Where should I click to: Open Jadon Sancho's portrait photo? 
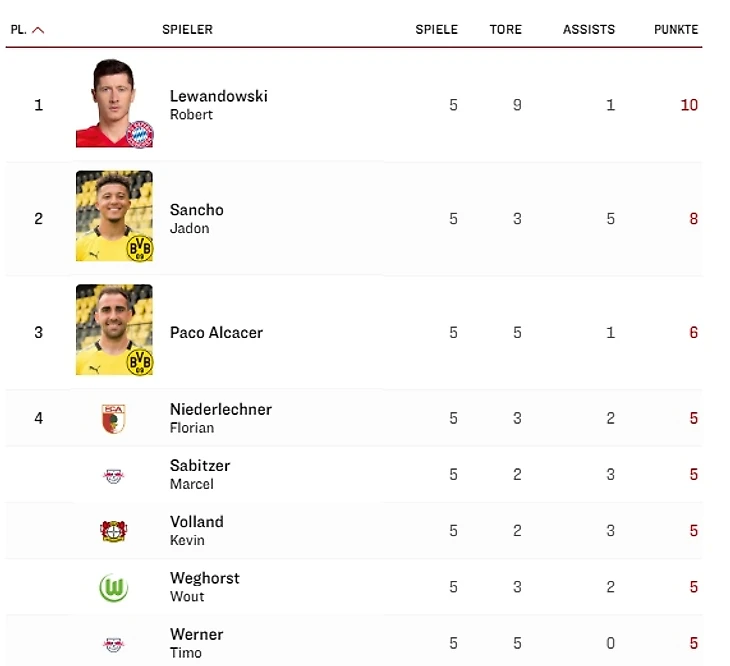[x=114, y=216]
